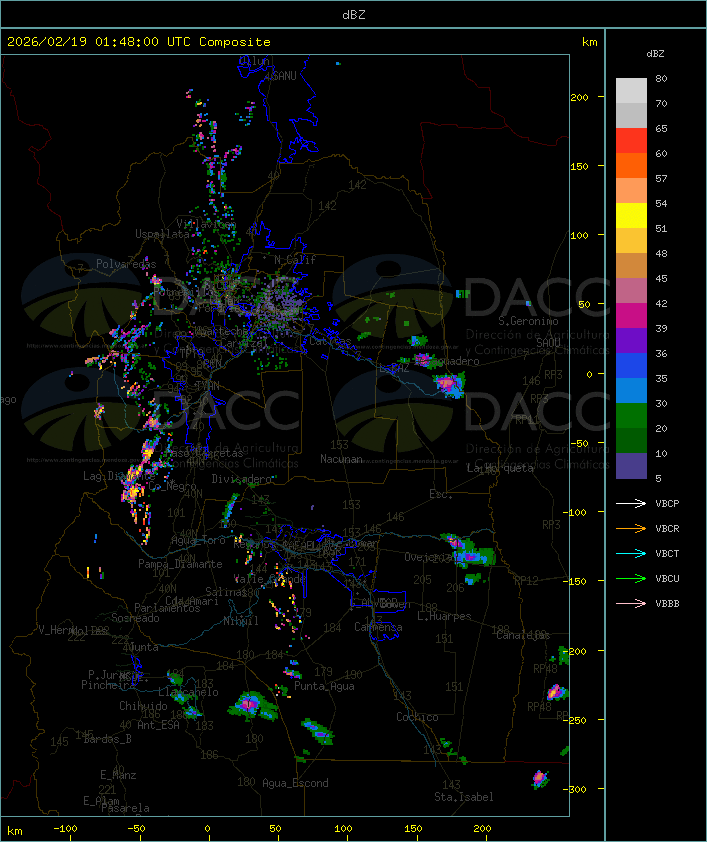Click the Punta_Agua place label
The height and width of the screenshot is (842, 707).
[x=324, y=686]
